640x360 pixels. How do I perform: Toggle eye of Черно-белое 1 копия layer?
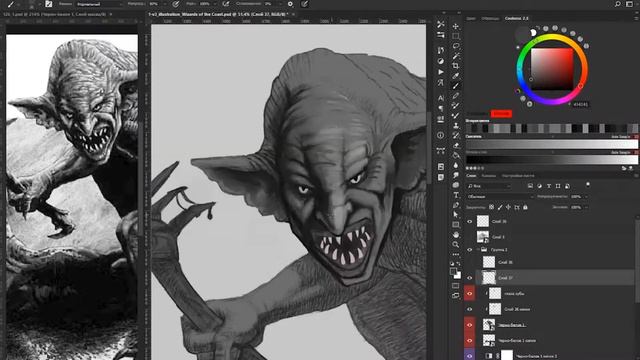tap(469, 340)
